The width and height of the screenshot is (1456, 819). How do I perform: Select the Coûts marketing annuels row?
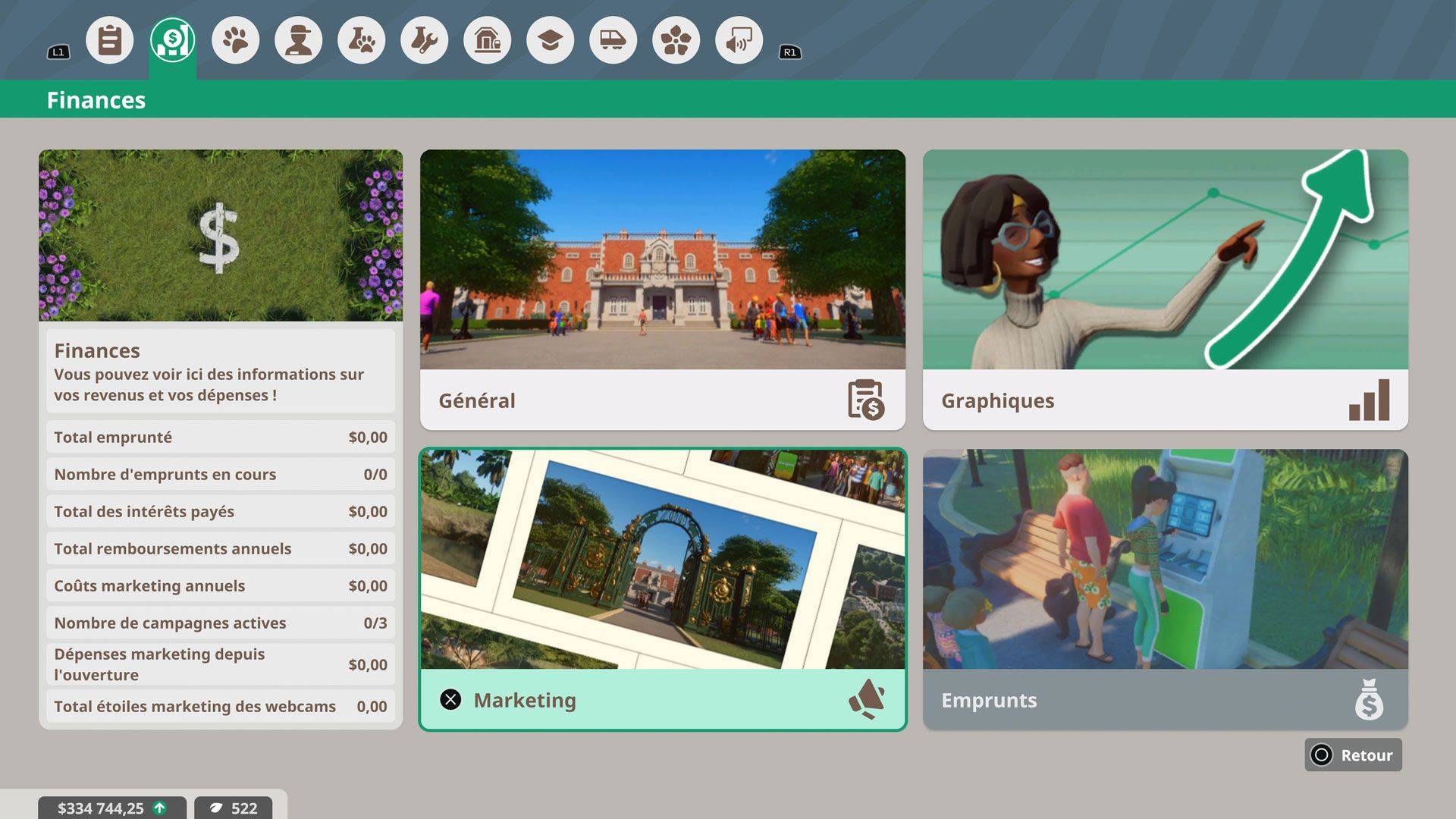click(x=221, y=585)
